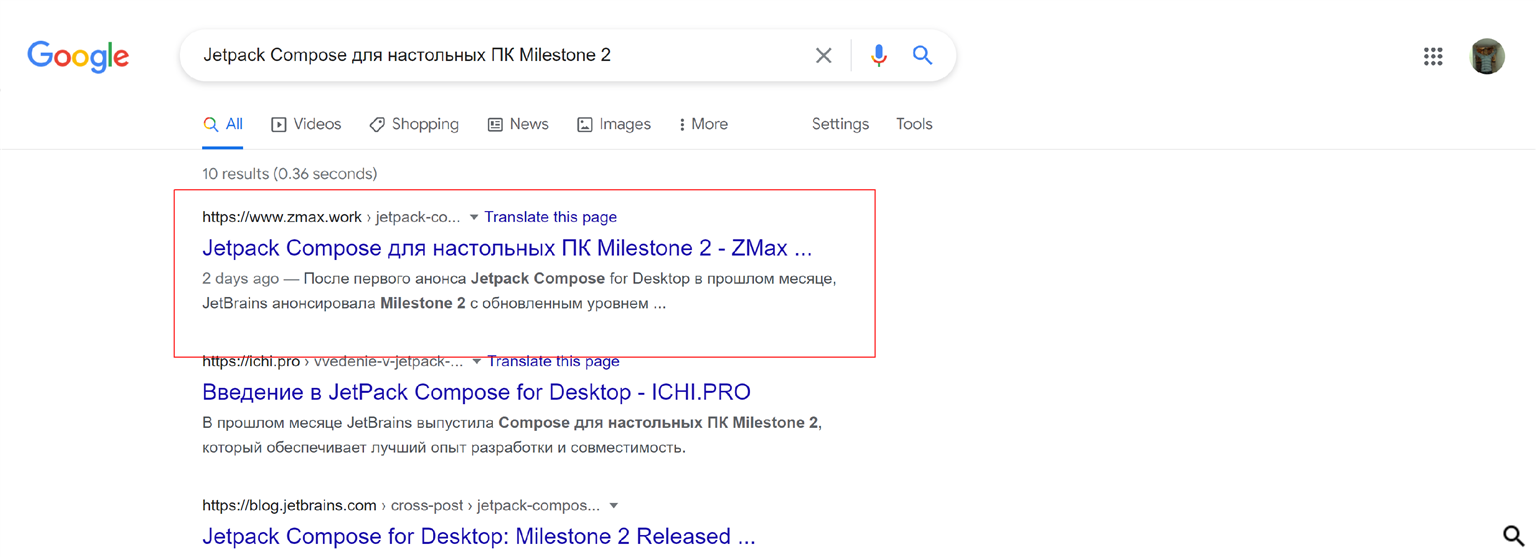Clear the search query with X icon
This screenshot has height=557, width=1536.
(823, 56)
